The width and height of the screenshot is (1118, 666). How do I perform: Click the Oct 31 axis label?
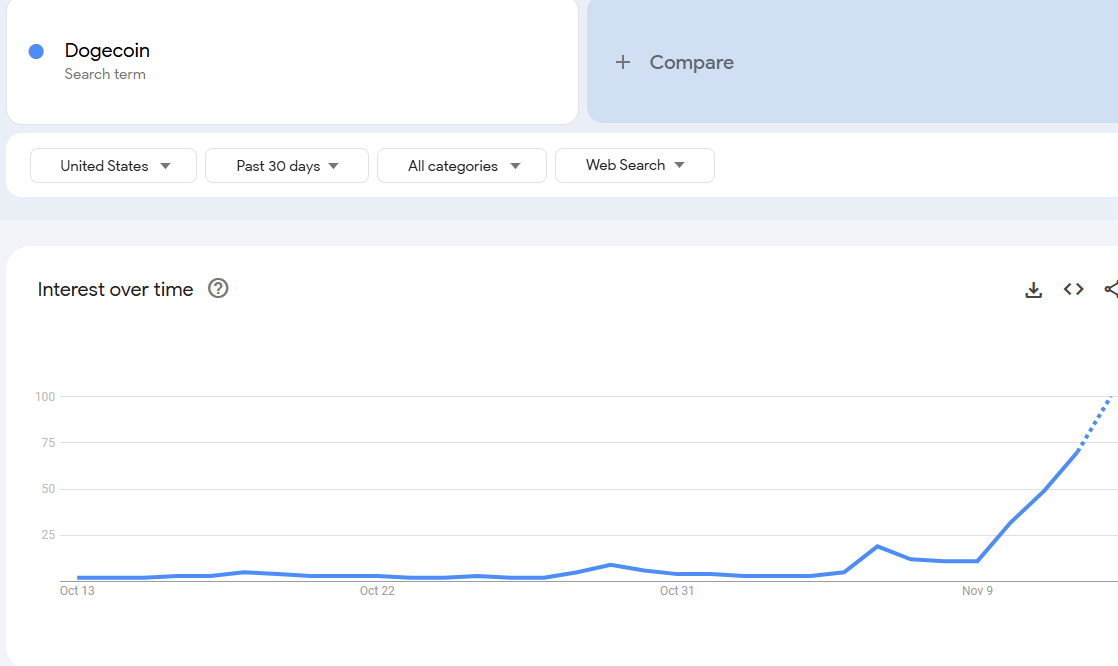coord(677,590)
